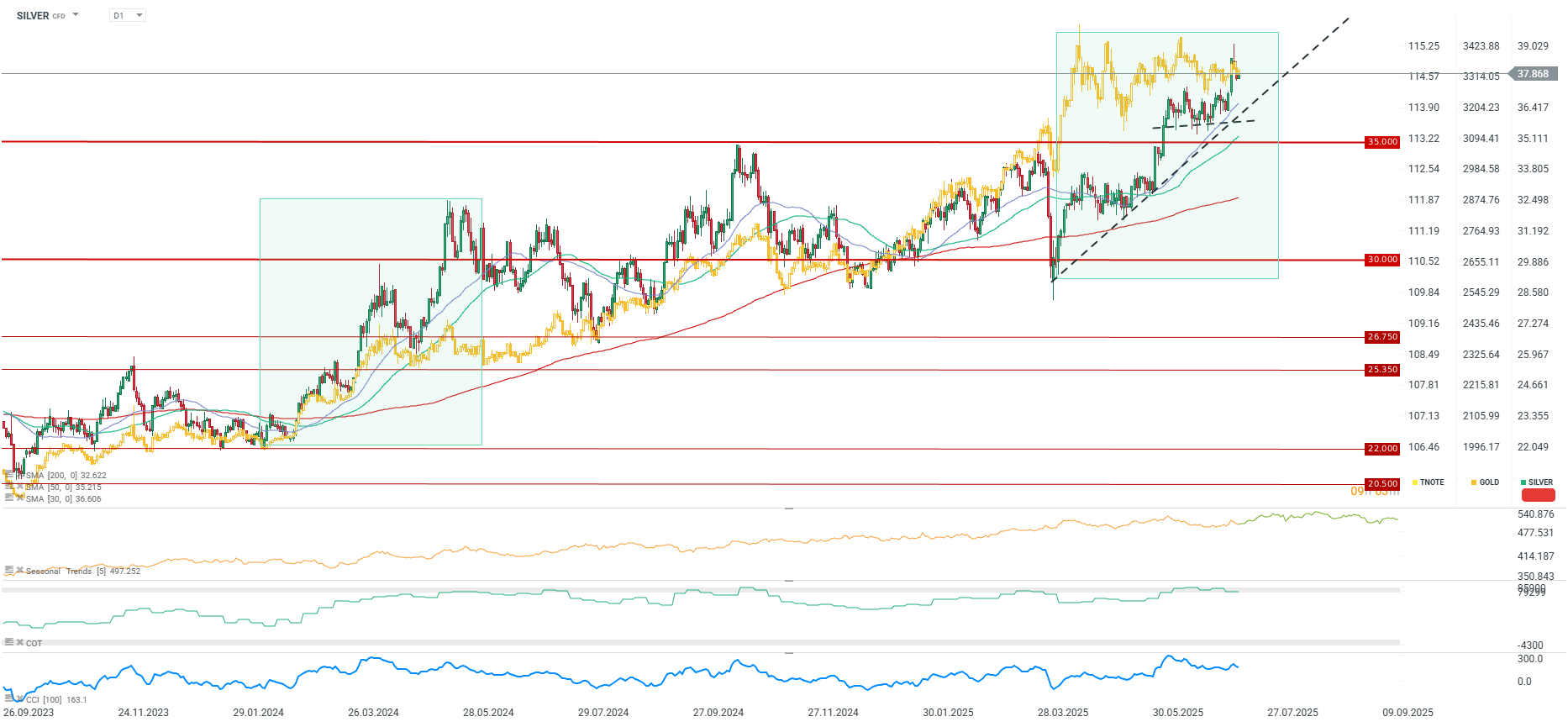Click the SILVER series name in legend
Screen dimensions: 1568x727
click(x=1540, y=482)
